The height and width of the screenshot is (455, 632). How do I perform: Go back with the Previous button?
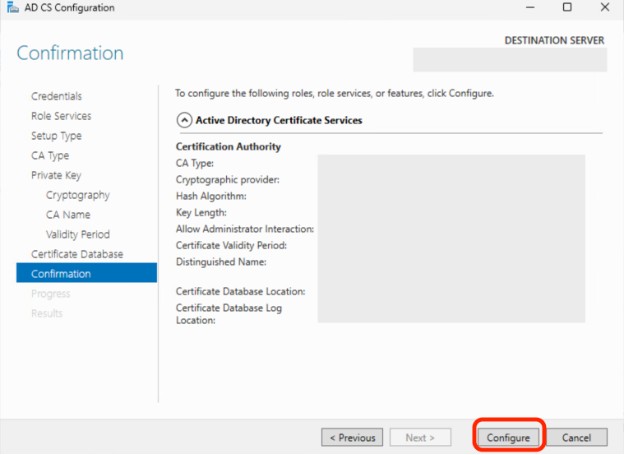click(x=351, y=437)
